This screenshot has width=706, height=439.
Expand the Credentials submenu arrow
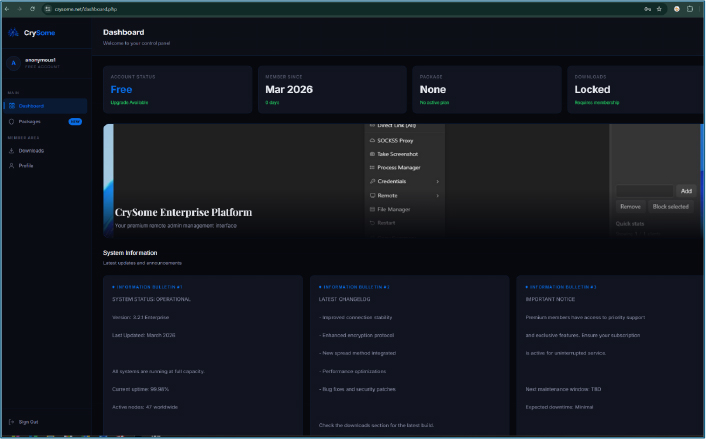point(438,181)
